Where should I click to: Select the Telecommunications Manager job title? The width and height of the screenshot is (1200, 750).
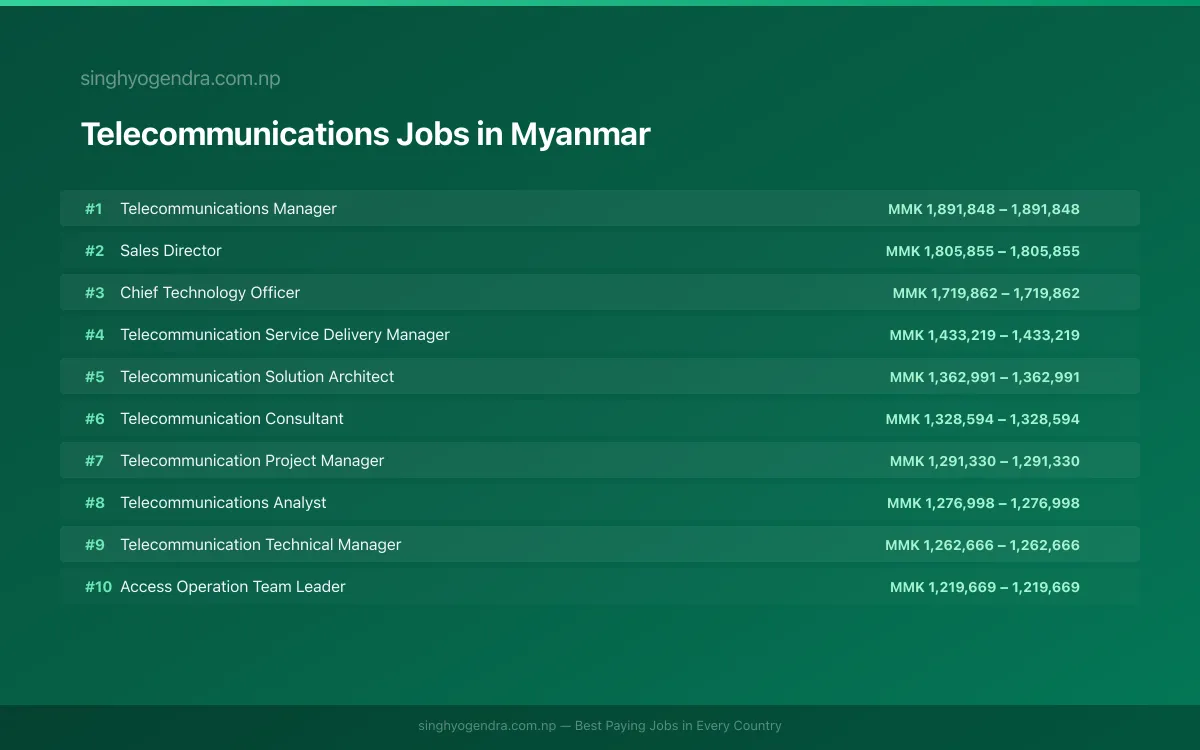(228, 209)
